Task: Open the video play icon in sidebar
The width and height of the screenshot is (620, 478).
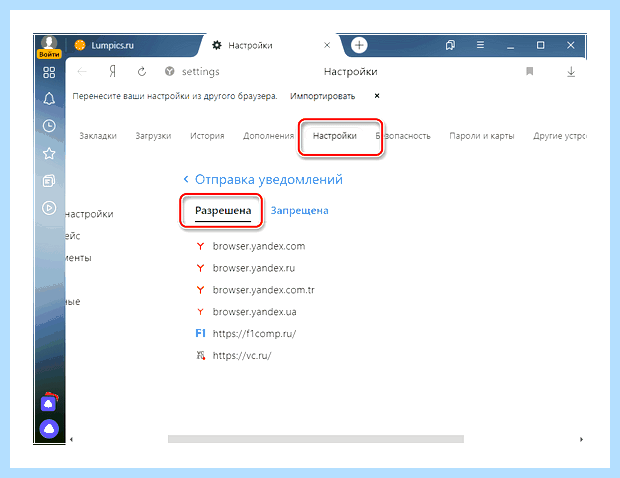Action: [x=49, y=208]
